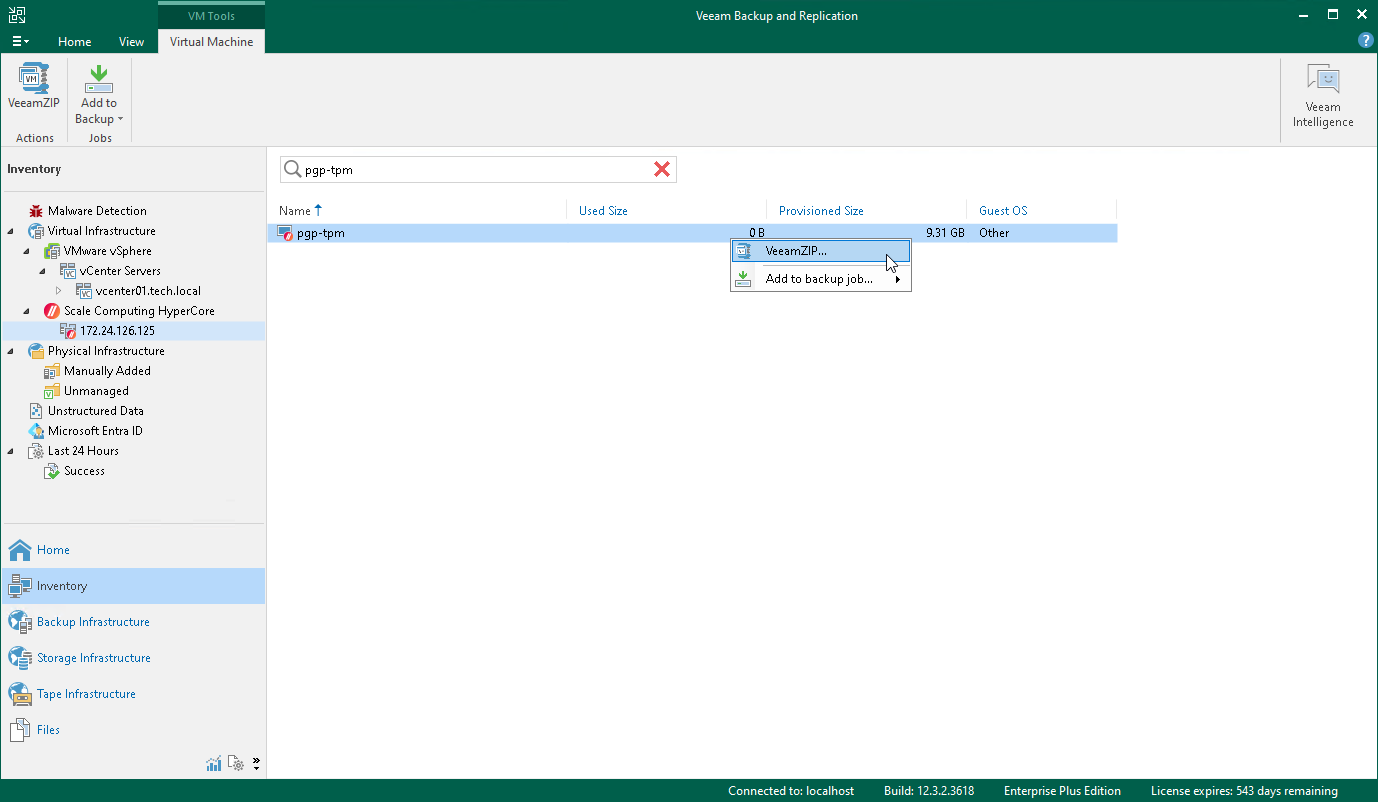Image resolution: width=1378 pixels, height=802 pixels.
Task: Switch to the Home ribbon tab
Action: (x=75, y=42)
